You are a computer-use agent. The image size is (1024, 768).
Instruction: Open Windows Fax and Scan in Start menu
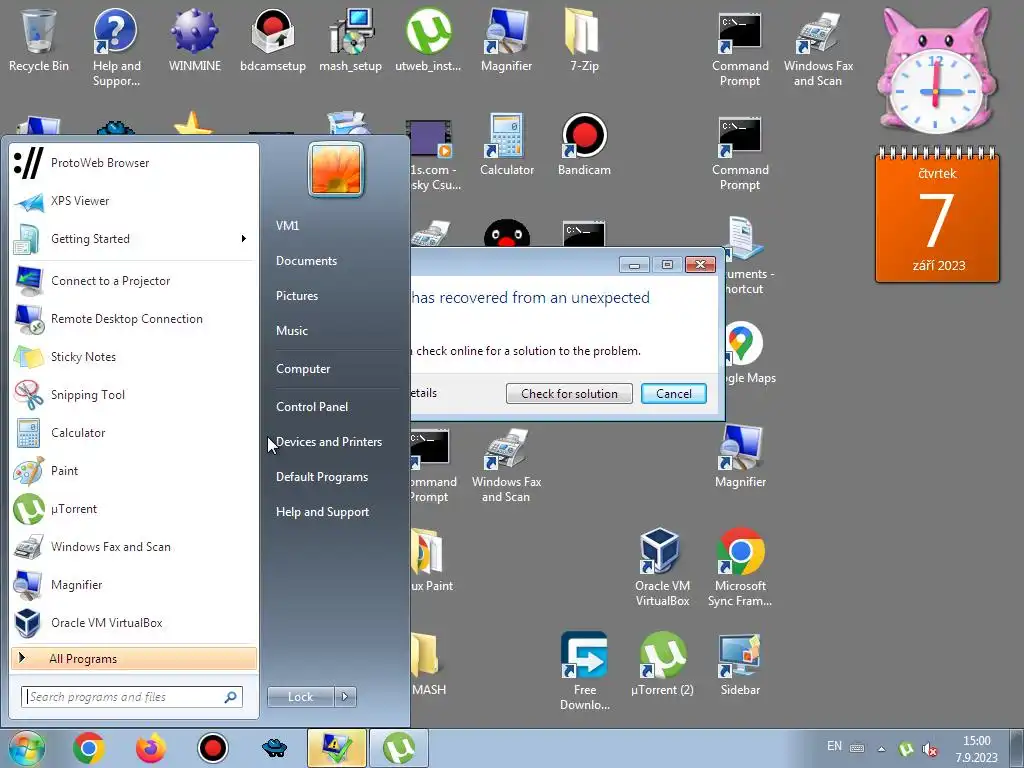(x=133, y=547)
